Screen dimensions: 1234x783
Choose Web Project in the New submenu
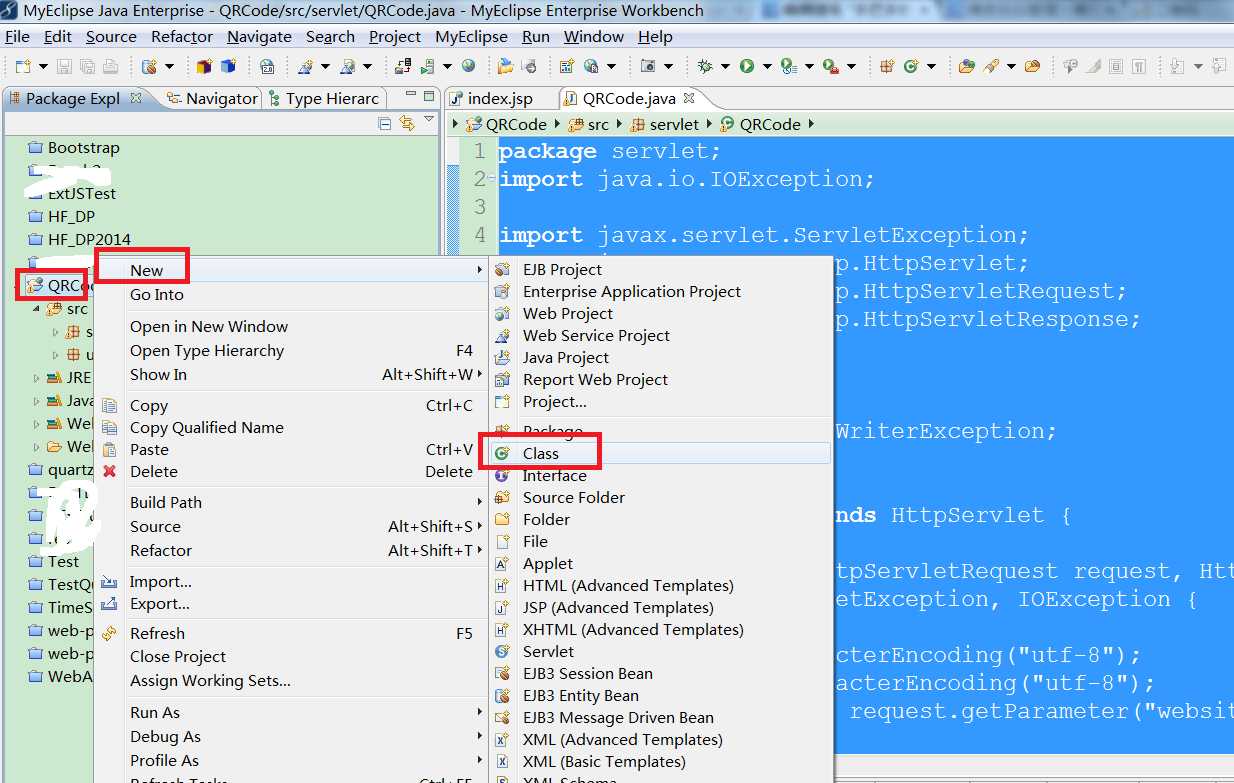tap(661, 313)
